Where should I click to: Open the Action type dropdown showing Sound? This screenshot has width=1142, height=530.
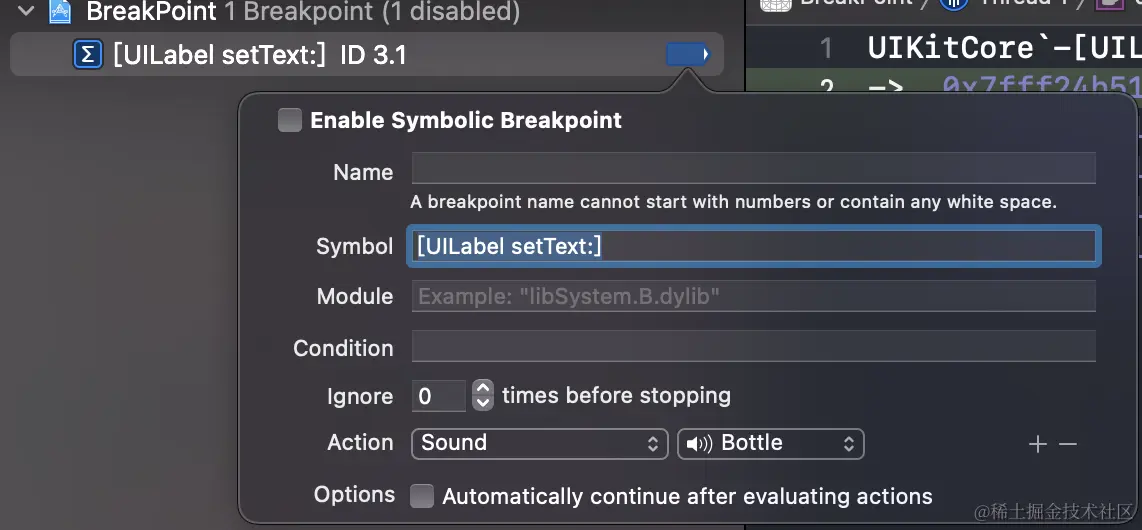pos(539,443)
